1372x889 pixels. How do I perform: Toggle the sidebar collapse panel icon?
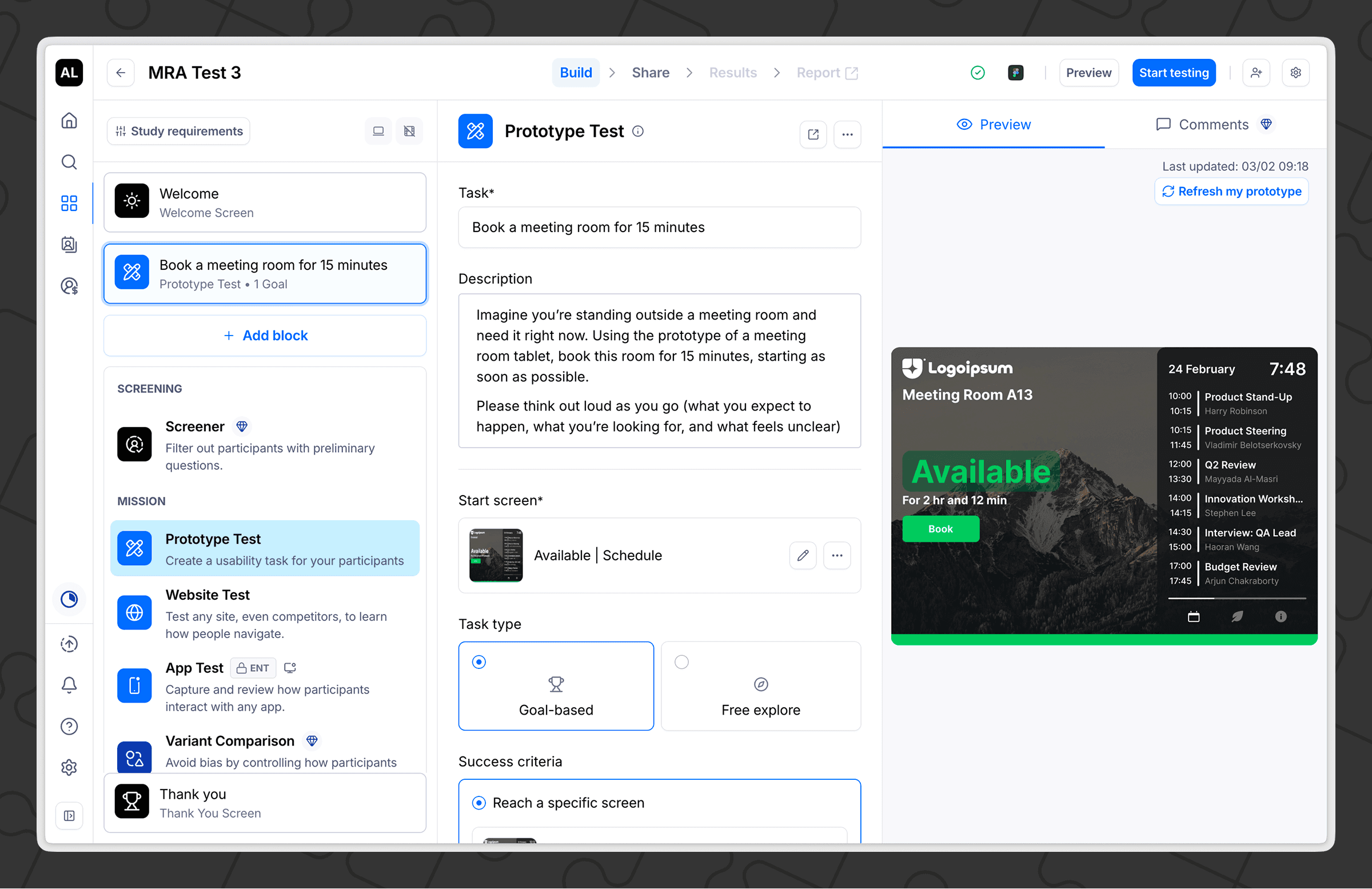click(69, 816)
